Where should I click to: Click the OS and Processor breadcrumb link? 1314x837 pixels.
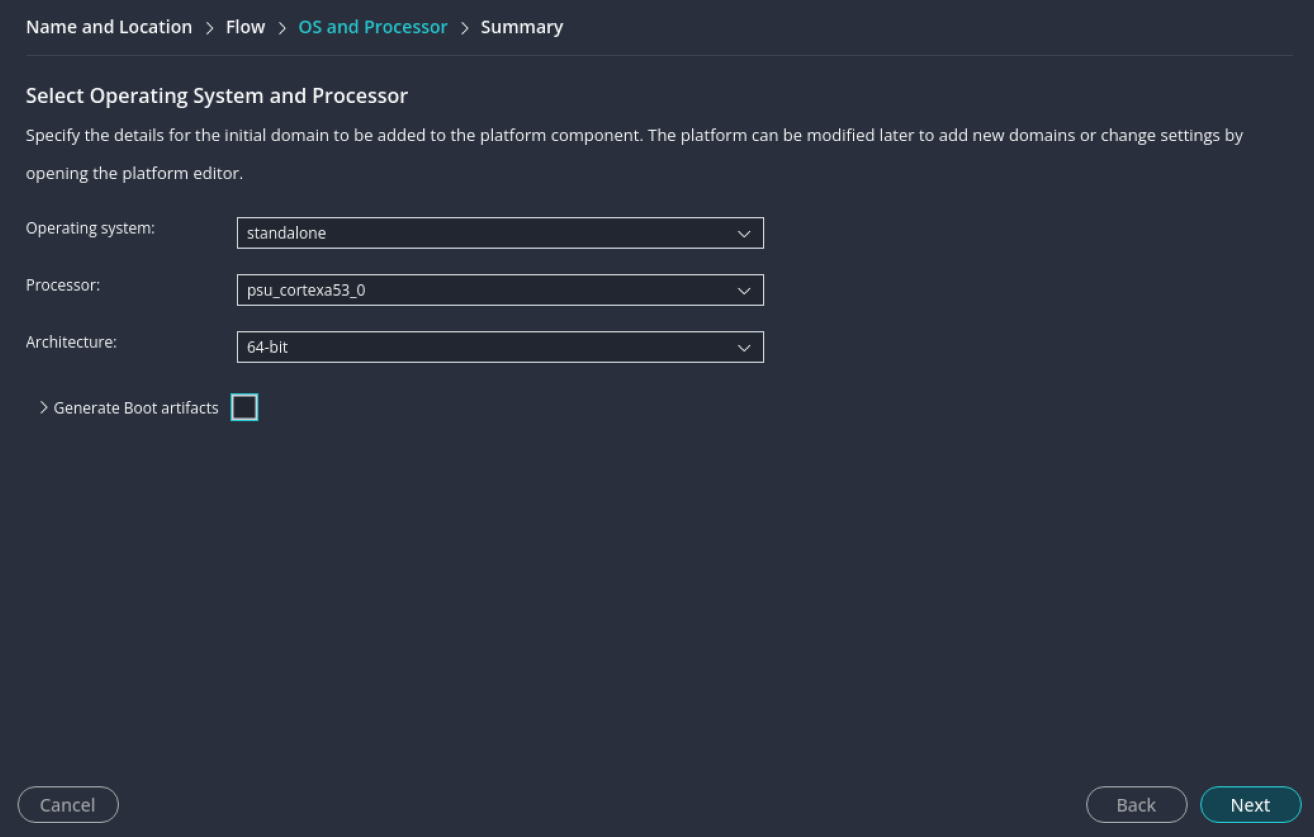372,26
